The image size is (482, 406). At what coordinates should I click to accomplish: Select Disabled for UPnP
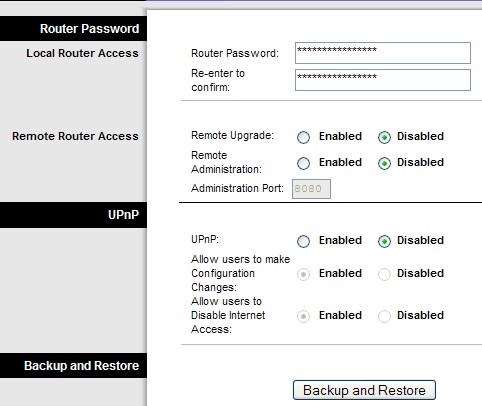[x=384, y=241]
